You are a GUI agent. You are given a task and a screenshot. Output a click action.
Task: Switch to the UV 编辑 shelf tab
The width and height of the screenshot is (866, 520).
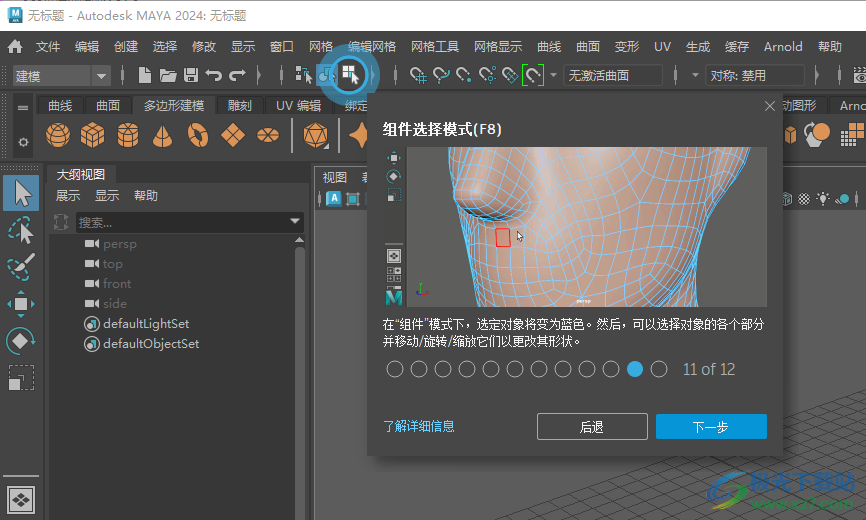[298, 105]
